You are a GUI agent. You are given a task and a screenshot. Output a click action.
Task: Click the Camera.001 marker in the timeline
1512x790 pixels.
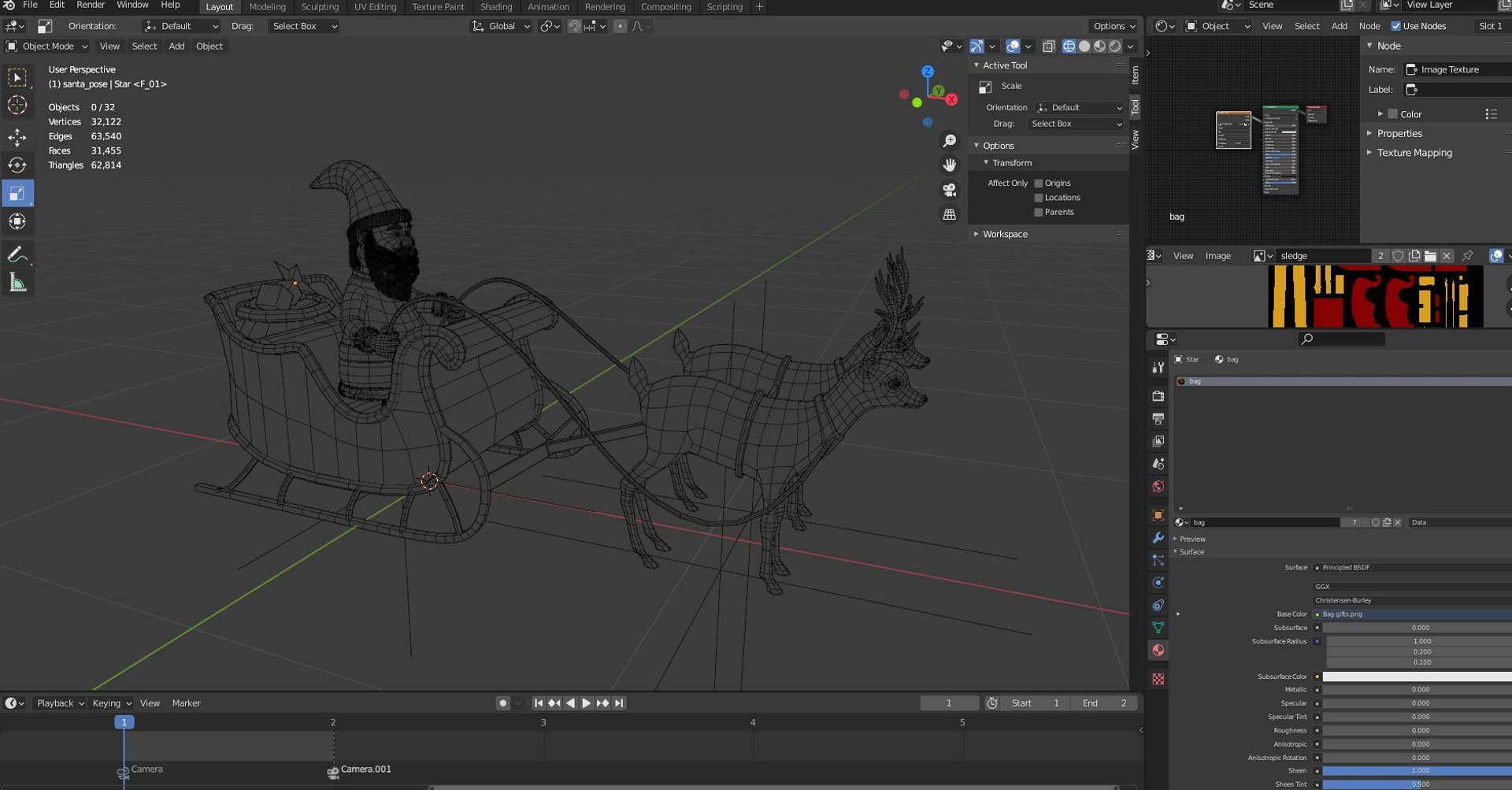pos(359,770)
